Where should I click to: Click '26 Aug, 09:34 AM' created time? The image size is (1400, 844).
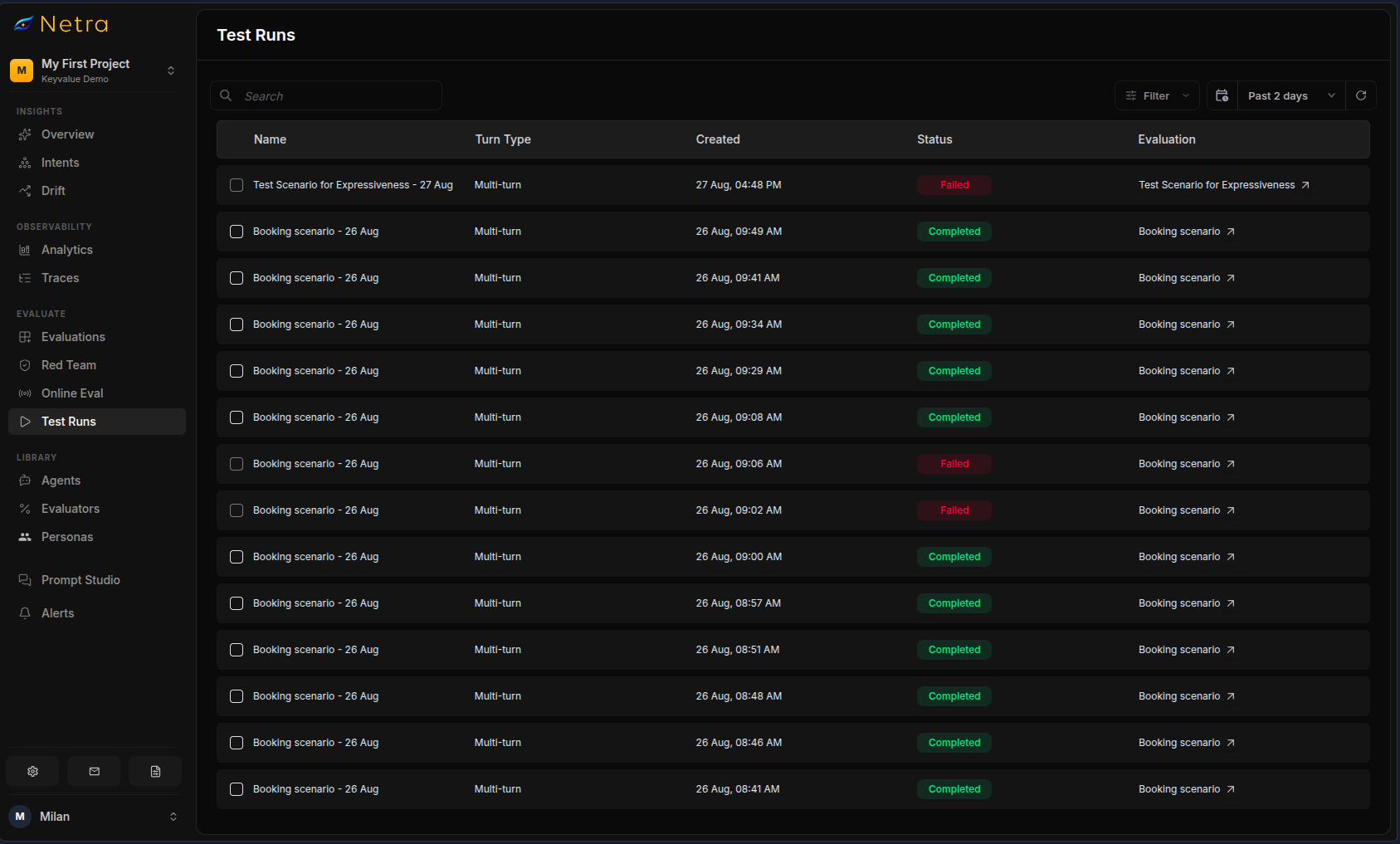[x=739, y=324]
